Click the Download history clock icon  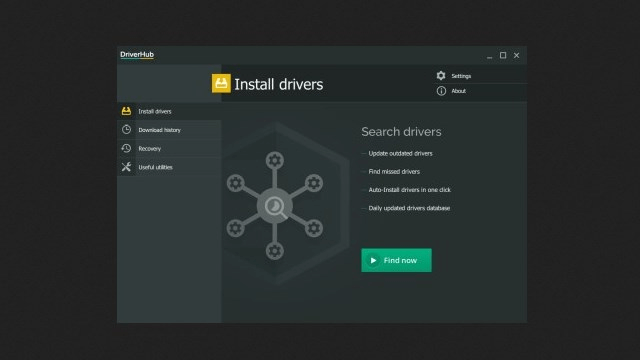tap(127, 129)
